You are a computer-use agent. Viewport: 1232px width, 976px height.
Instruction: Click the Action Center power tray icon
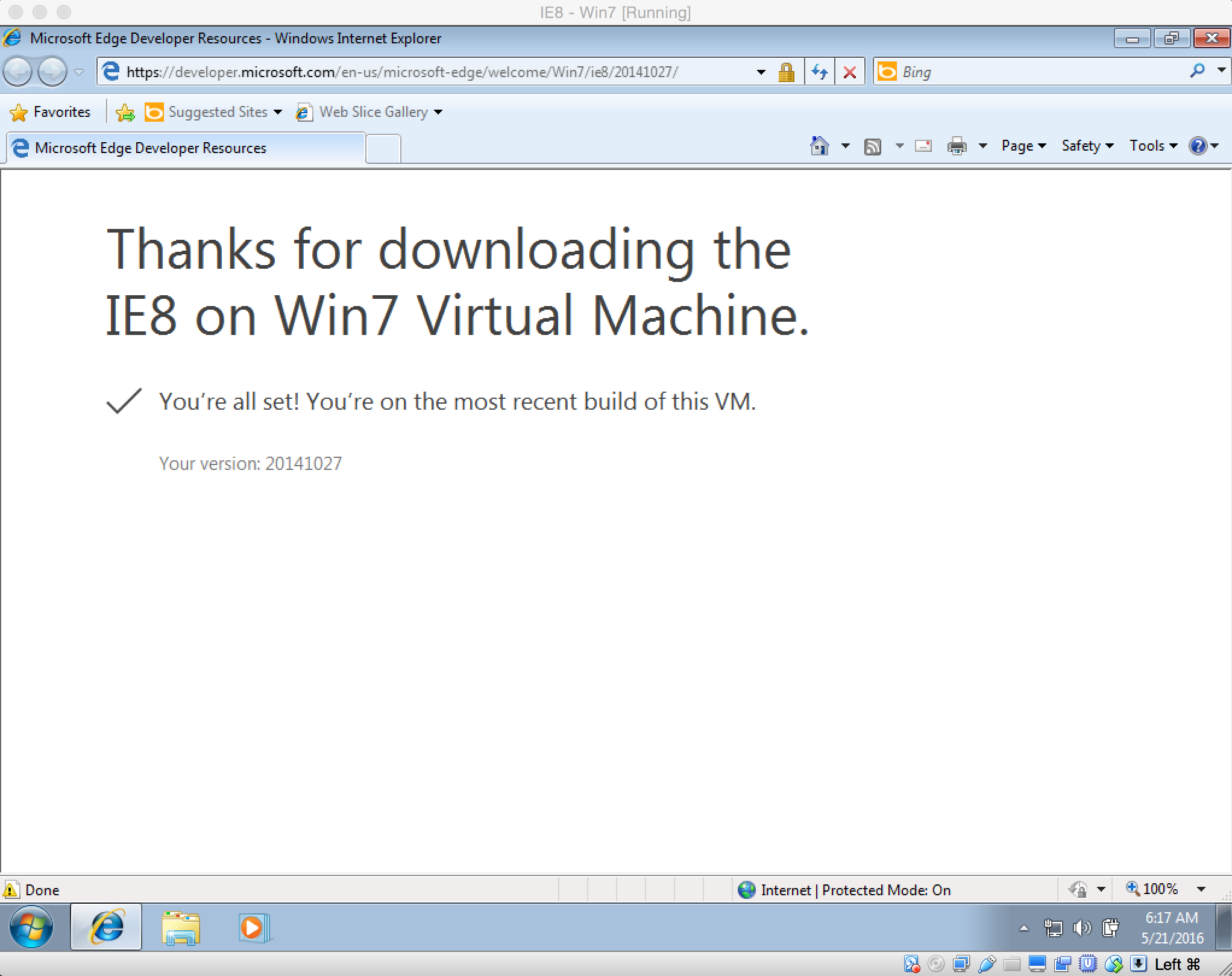1110,928
